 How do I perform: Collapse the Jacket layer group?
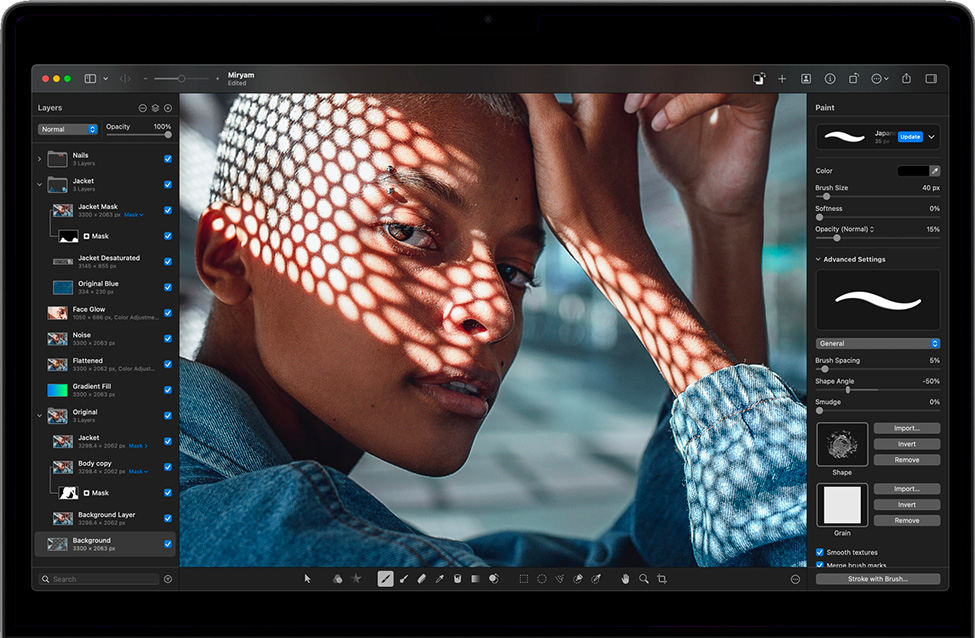(x=40, y=184)
